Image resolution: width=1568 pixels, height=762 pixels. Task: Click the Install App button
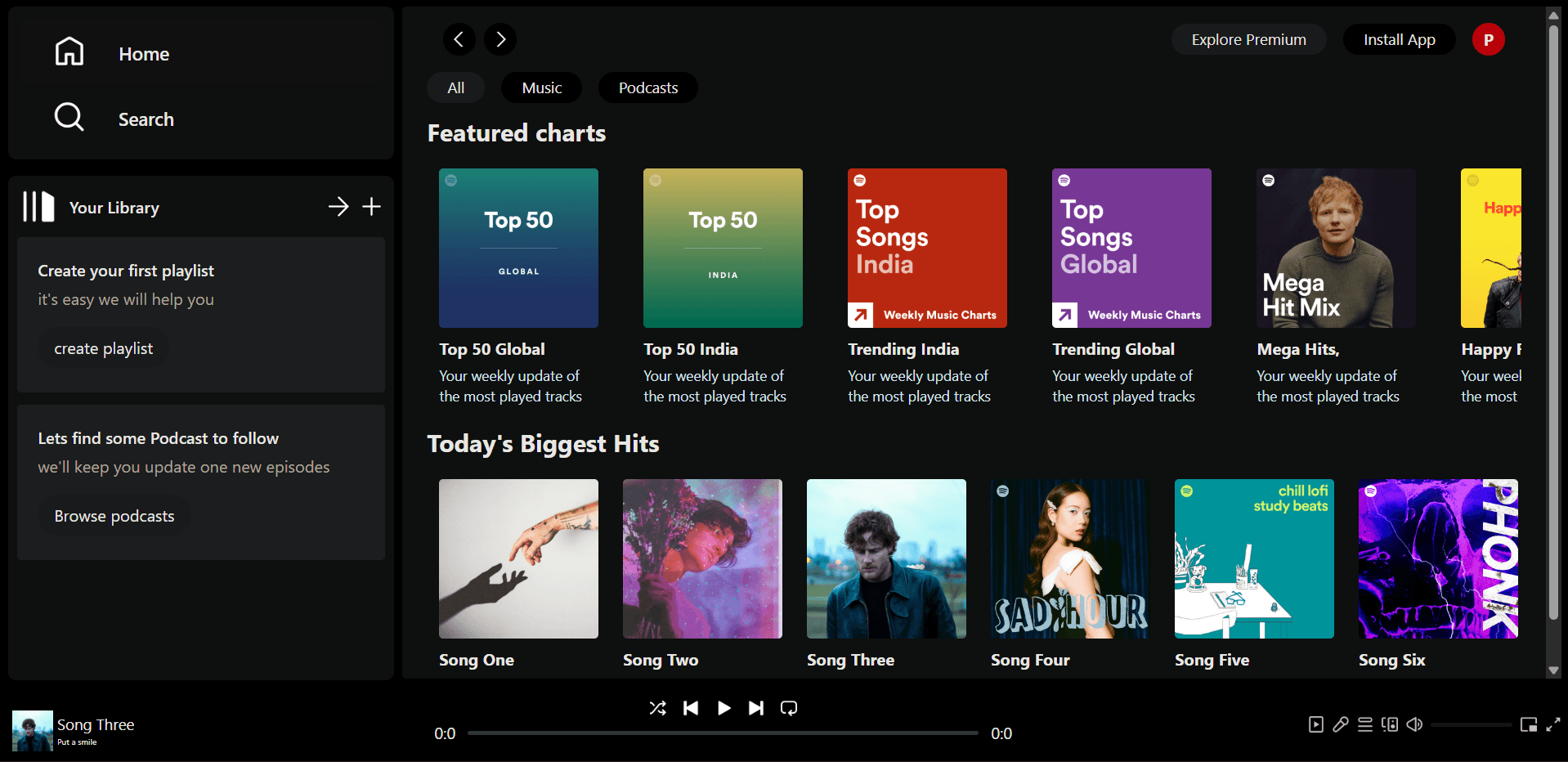coord(1400,39)
